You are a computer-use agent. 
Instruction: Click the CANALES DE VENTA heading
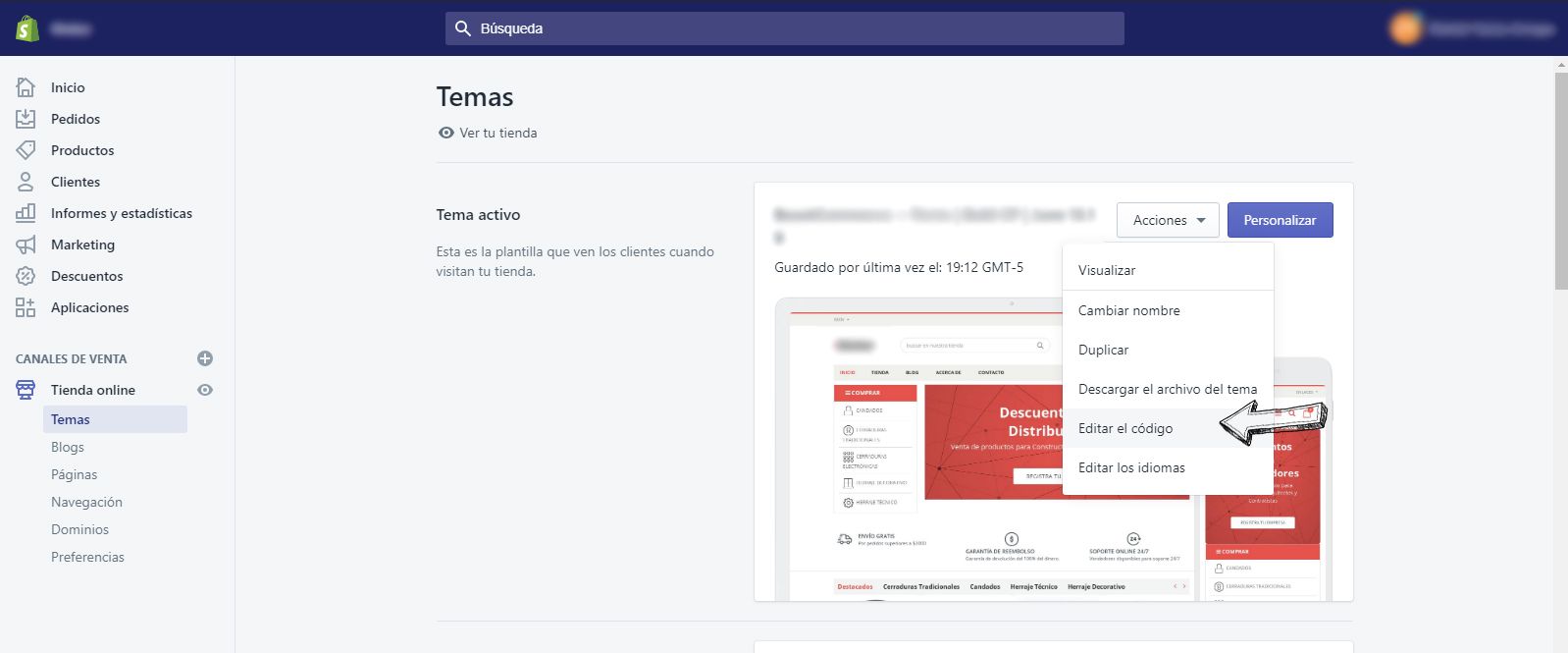[x=72, y=358]
